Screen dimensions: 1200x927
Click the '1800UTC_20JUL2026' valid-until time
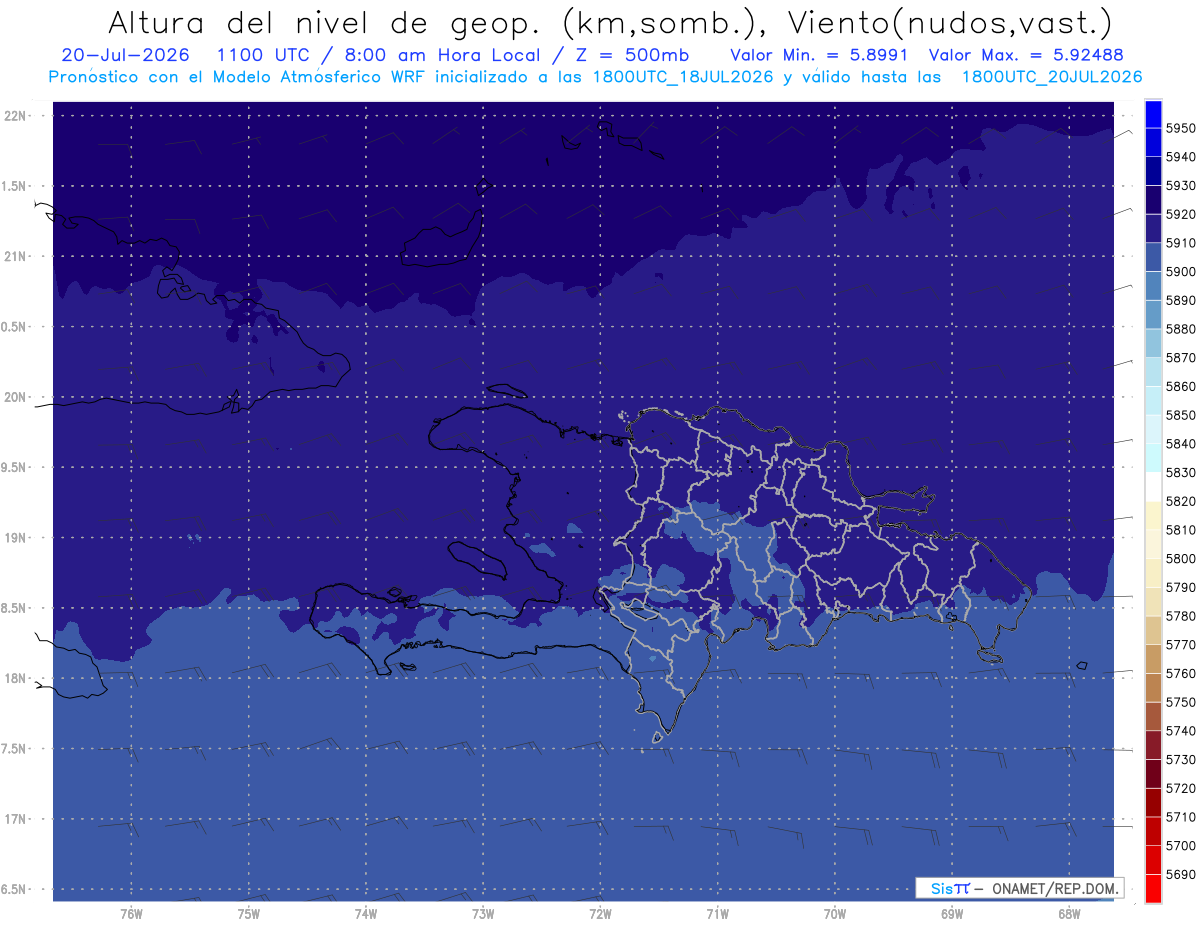1052,76
